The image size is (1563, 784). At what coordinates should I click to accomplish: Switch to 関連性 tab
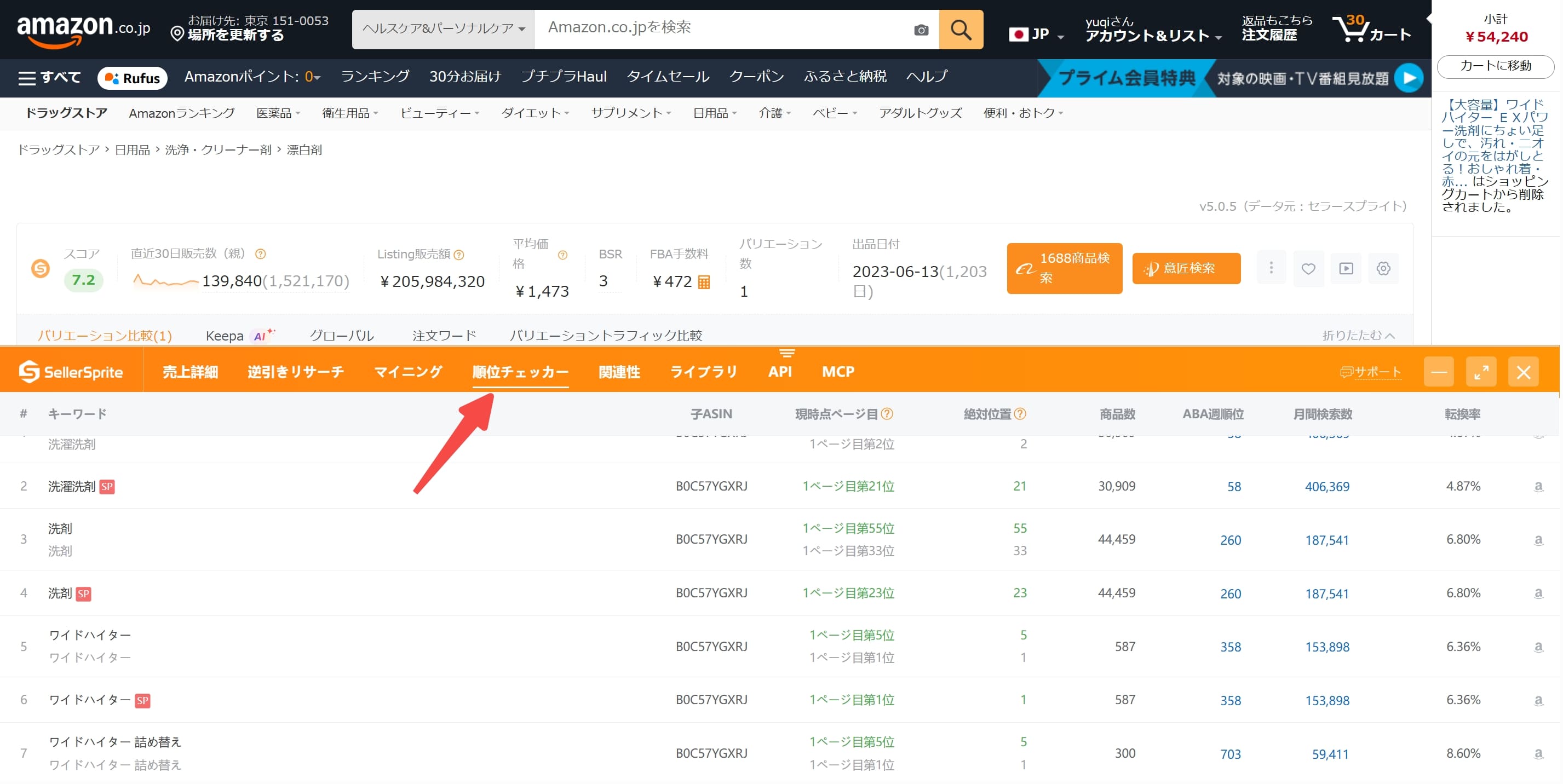619,372
